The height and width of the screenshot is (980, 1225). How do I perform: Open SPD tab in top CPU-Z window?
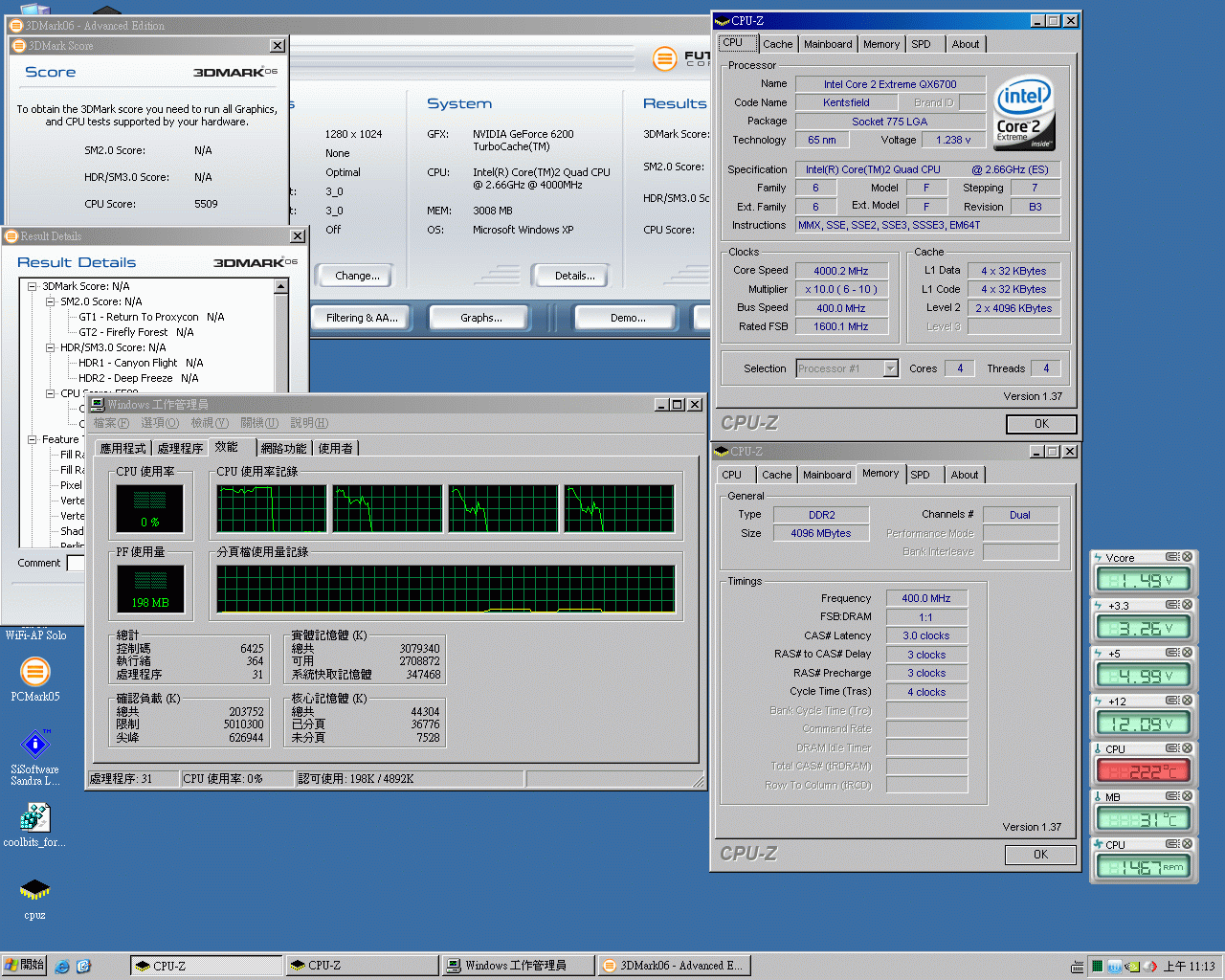pos(921,44)
